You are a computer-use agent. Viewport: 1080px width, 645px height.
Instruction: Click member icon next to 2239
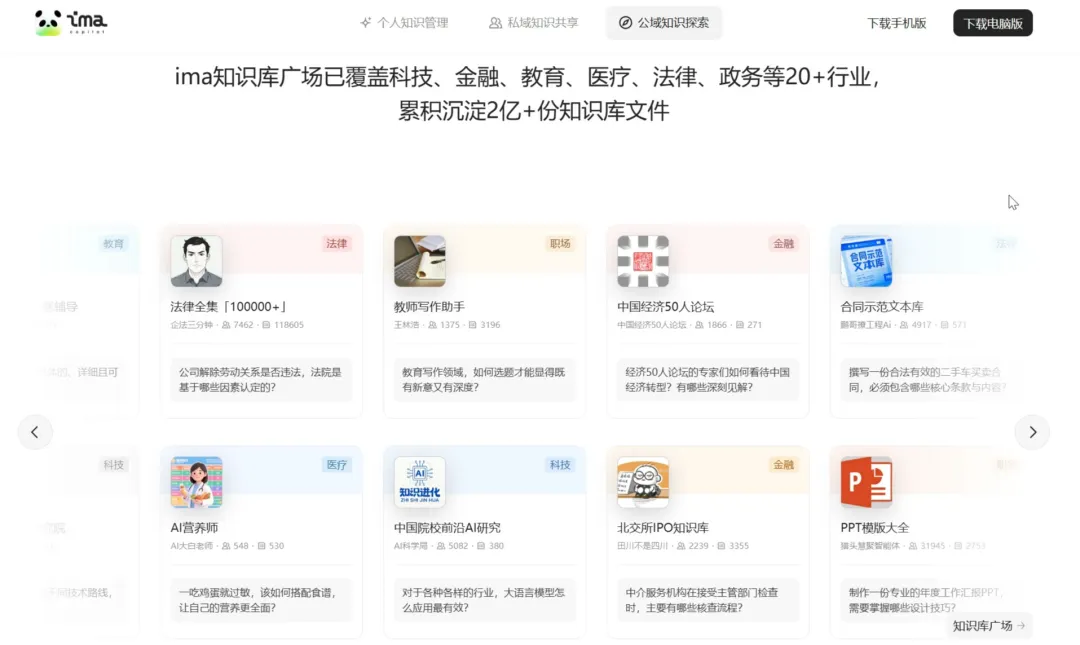point(681,546)
